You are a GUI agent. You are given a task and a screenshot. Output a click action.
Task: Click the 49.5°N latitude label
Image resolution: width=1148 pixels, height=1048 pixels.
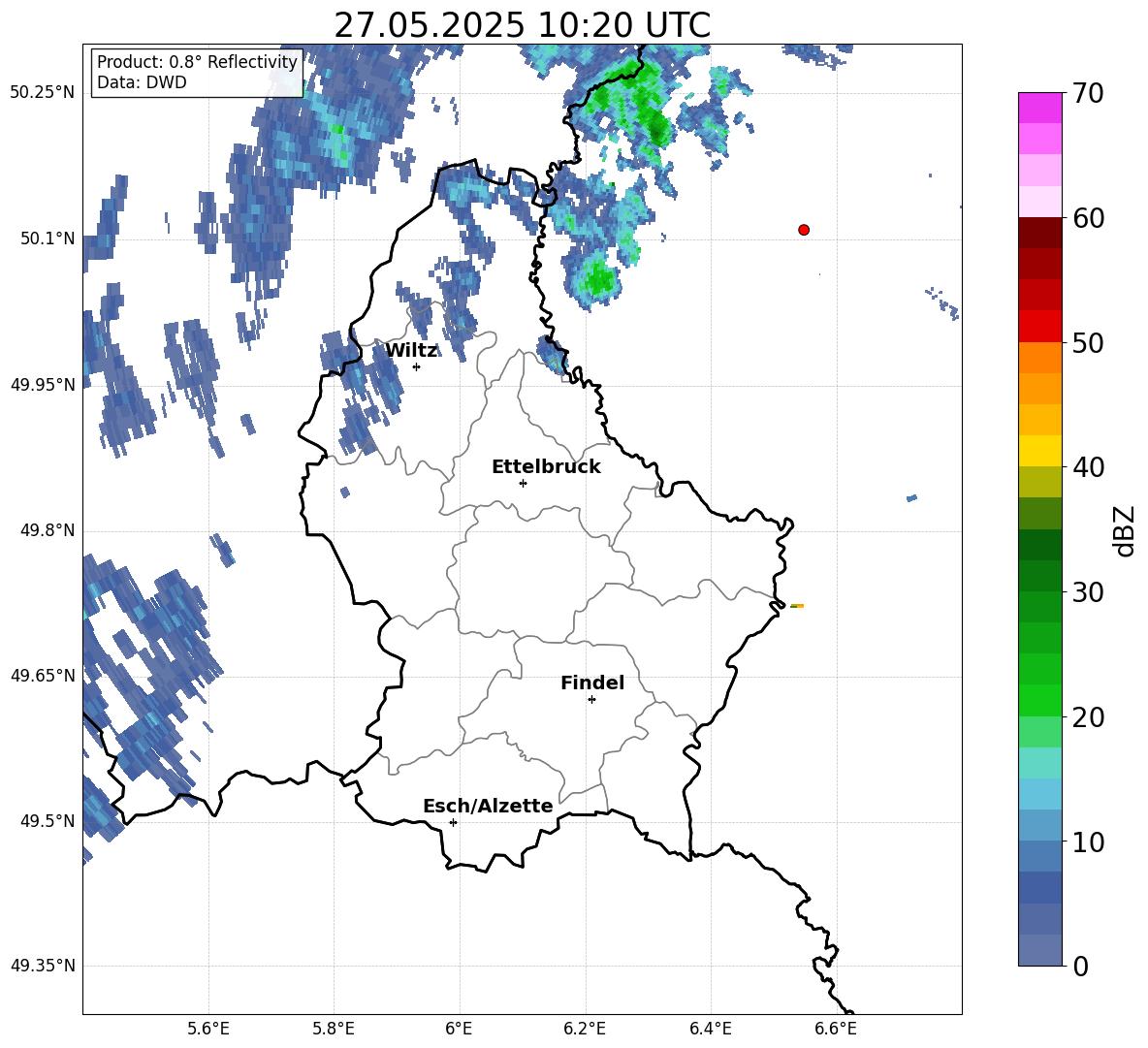[48, 821]
